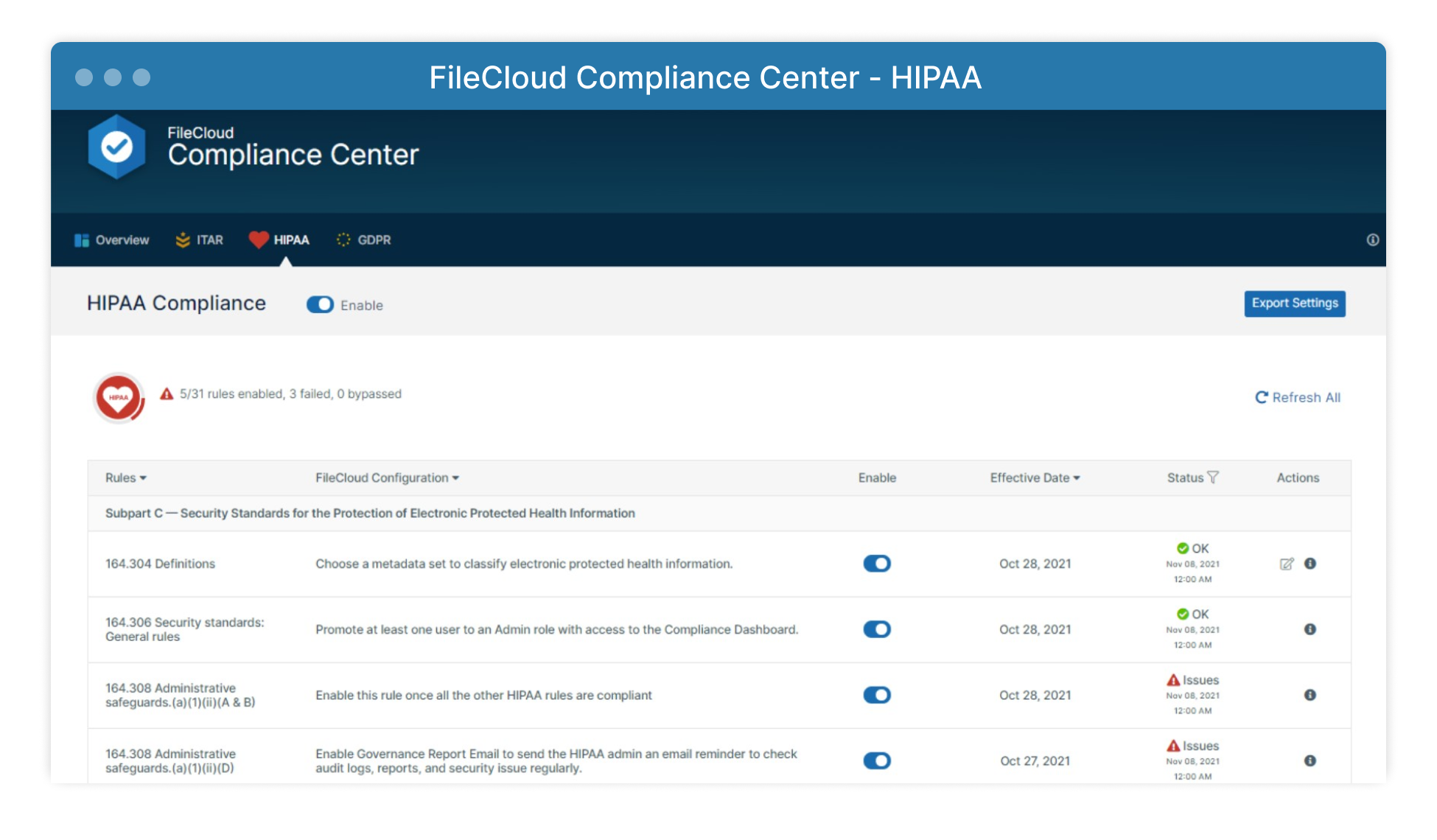Click the Export Settings button
The height and width of the screenshot is (840, 1437).
coord(1294,304)
